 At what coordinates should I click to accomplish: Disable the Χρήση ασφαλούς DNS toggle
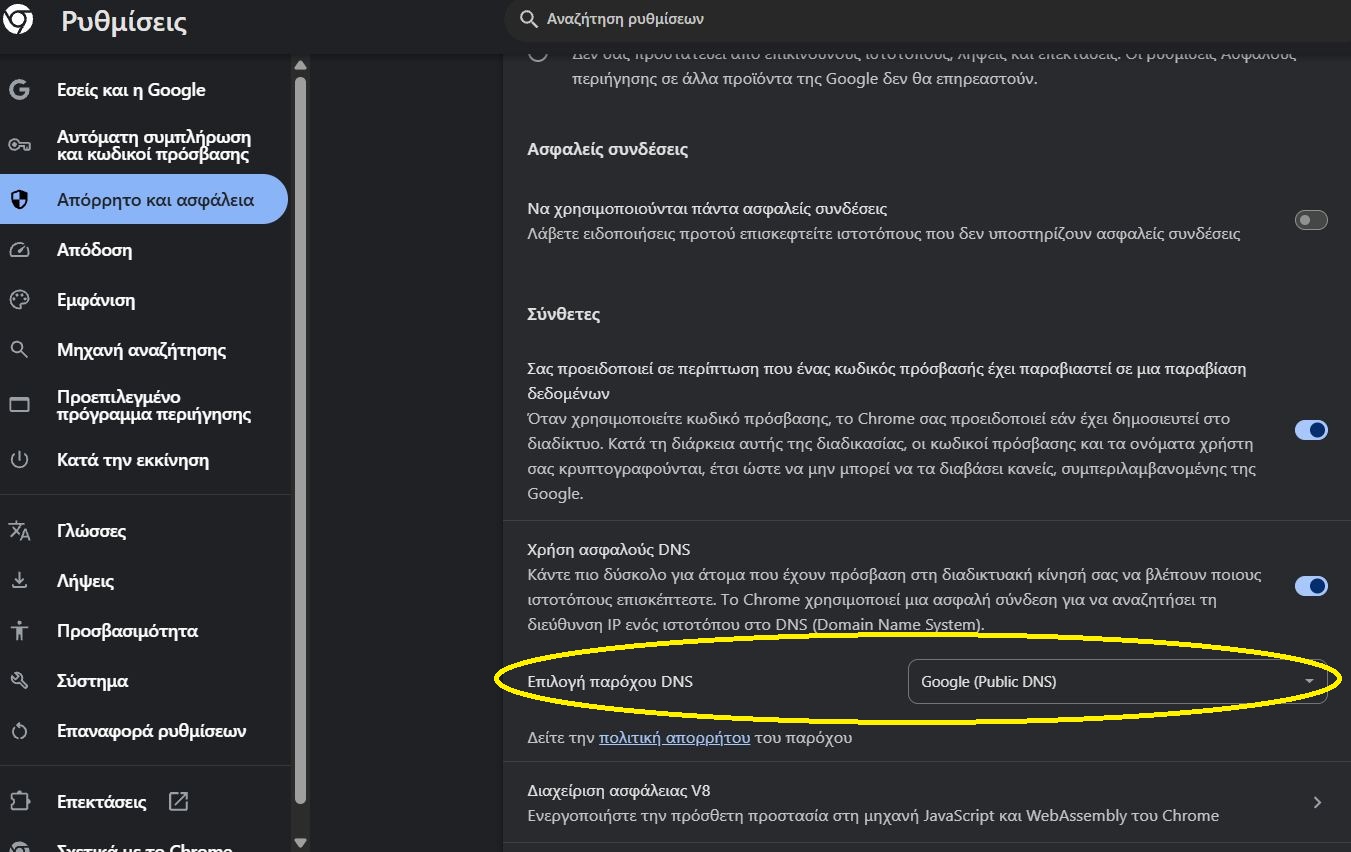tap(1310, 586)
